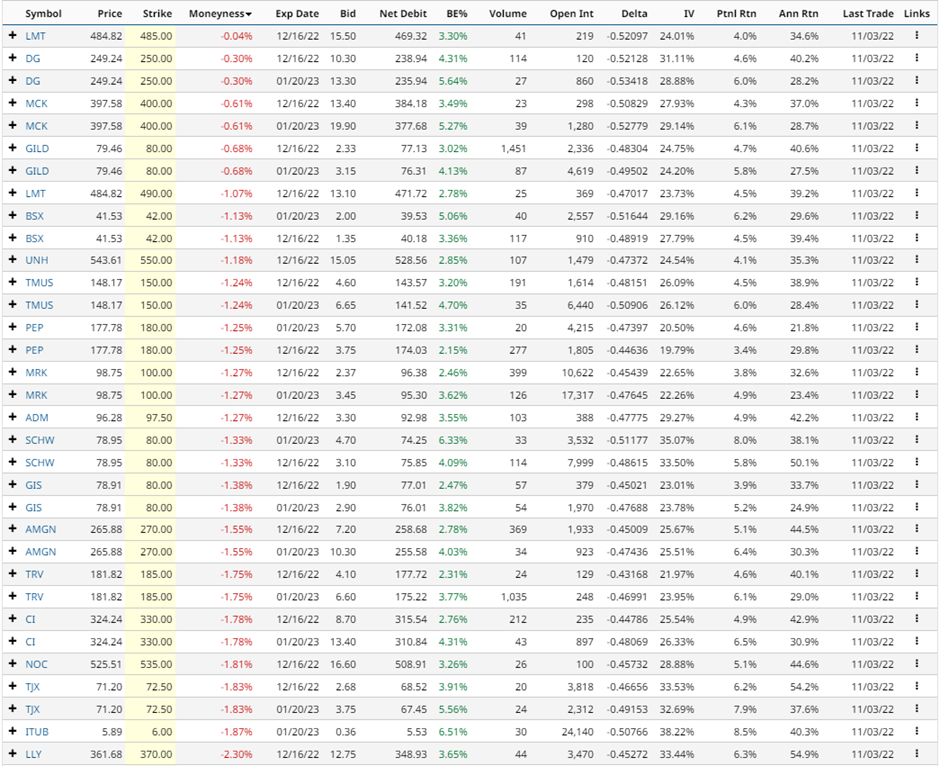940x766 pixels.
Task: Select the 1,451 volume cell
Action: [514, 148]
